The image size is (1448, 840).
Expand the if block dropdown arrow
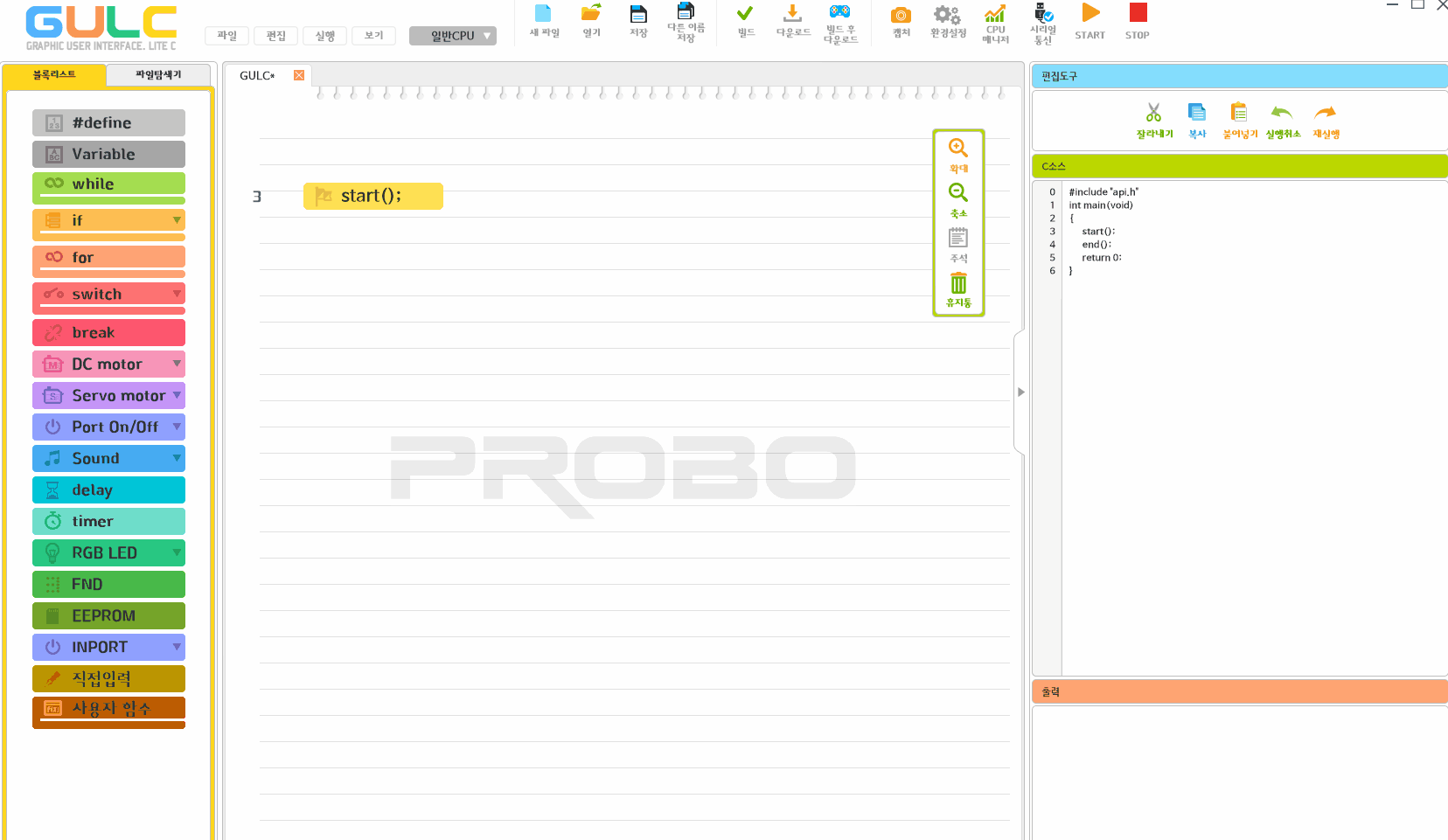click(177, 220)
